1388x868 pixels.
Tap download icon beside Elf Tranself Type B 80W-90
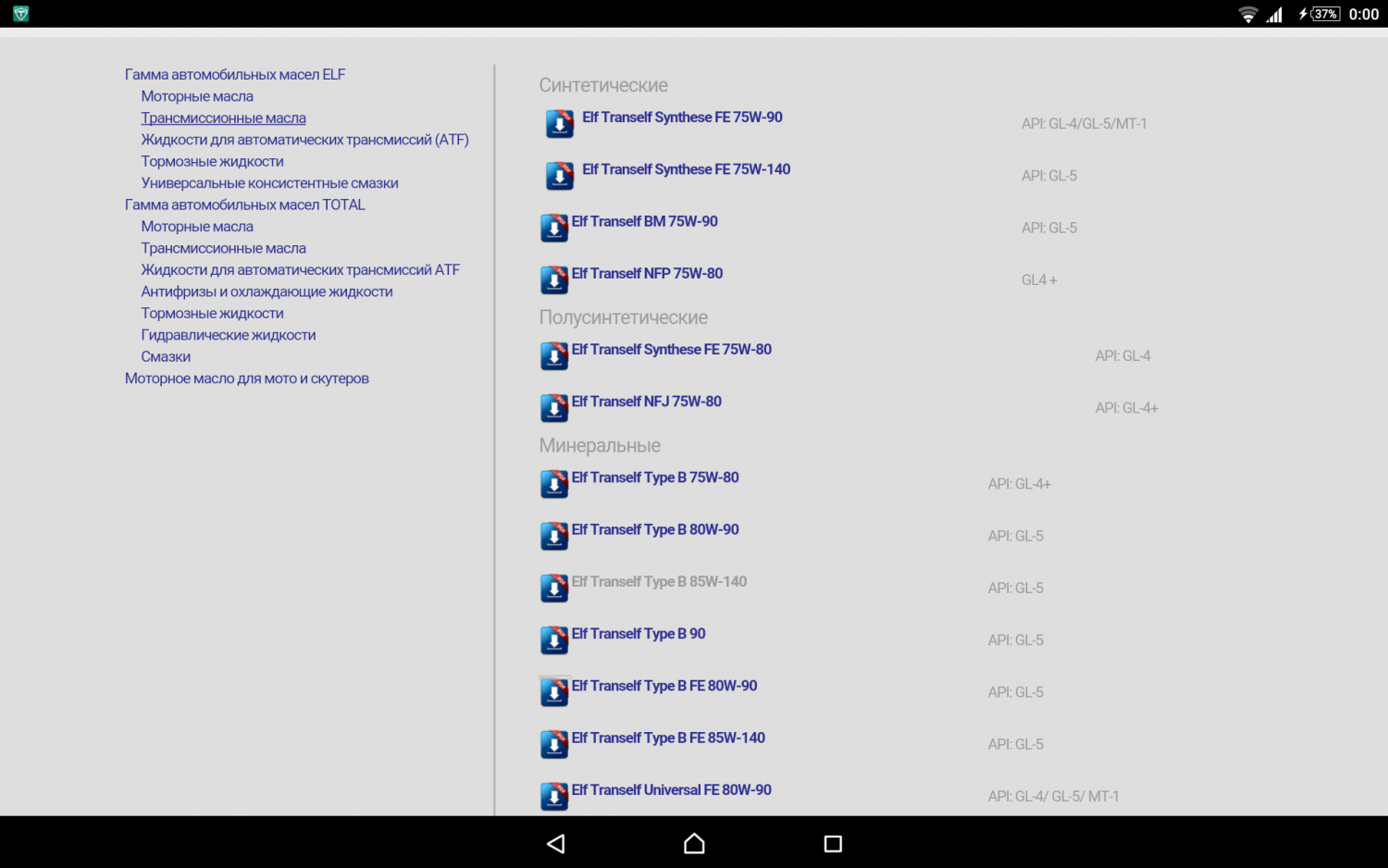[554, 535]
